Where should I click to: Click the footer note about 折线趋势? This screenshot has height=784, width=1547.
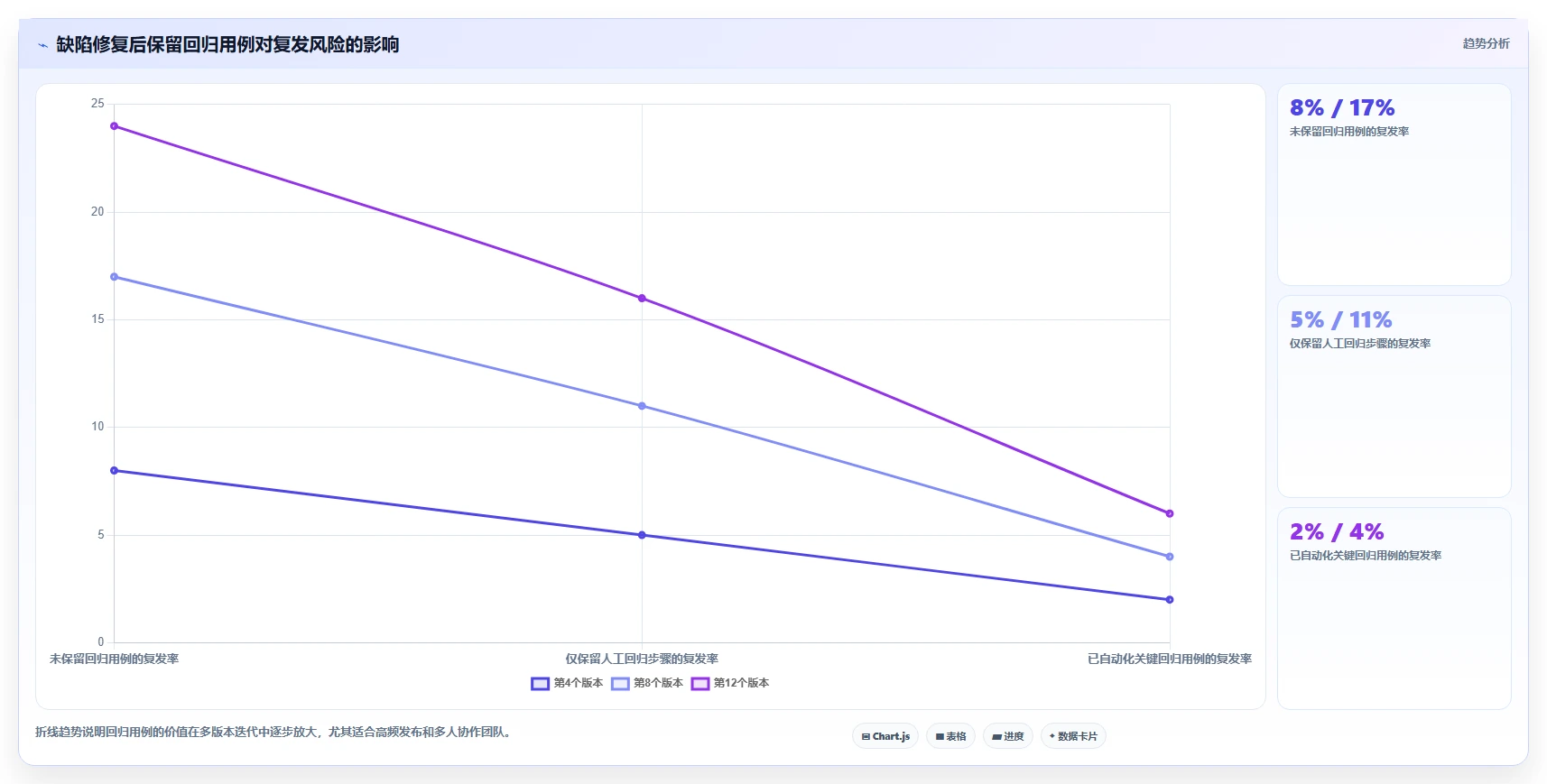pos(275,732)
